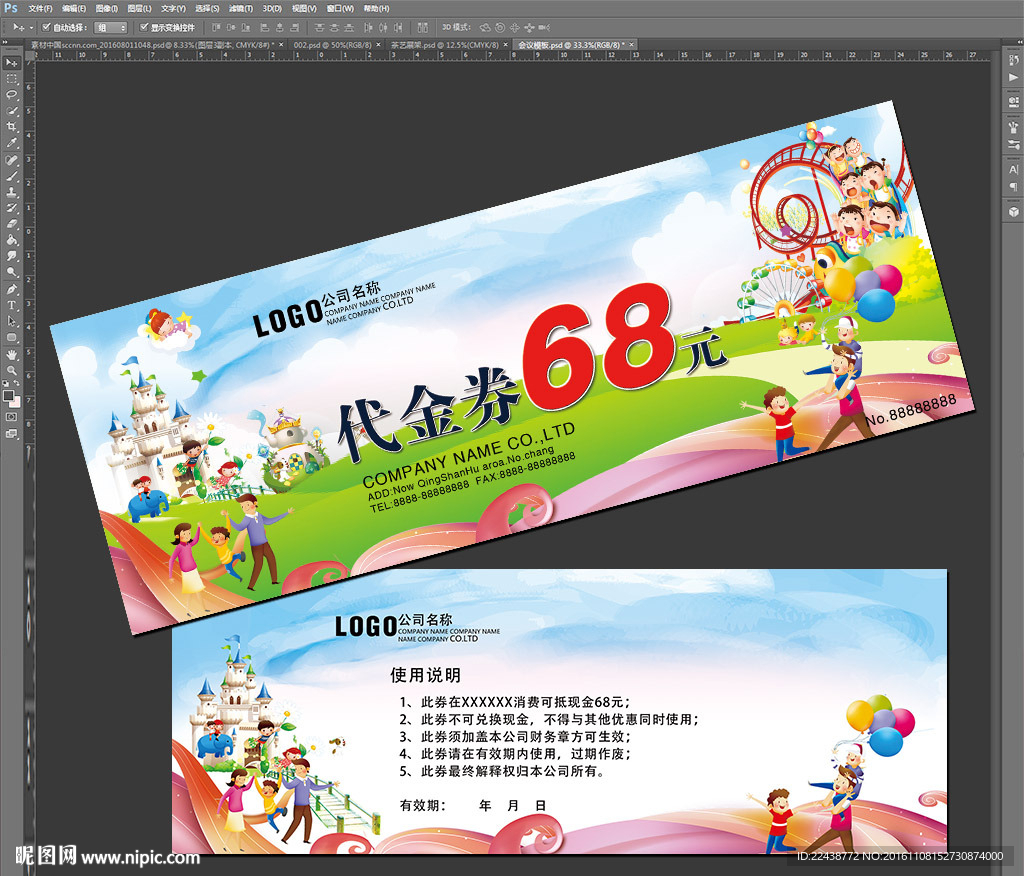The width and height of the screenshot is (1024, 876).
Task: Reset default foreground and background colors
Action: coord(5,383)
